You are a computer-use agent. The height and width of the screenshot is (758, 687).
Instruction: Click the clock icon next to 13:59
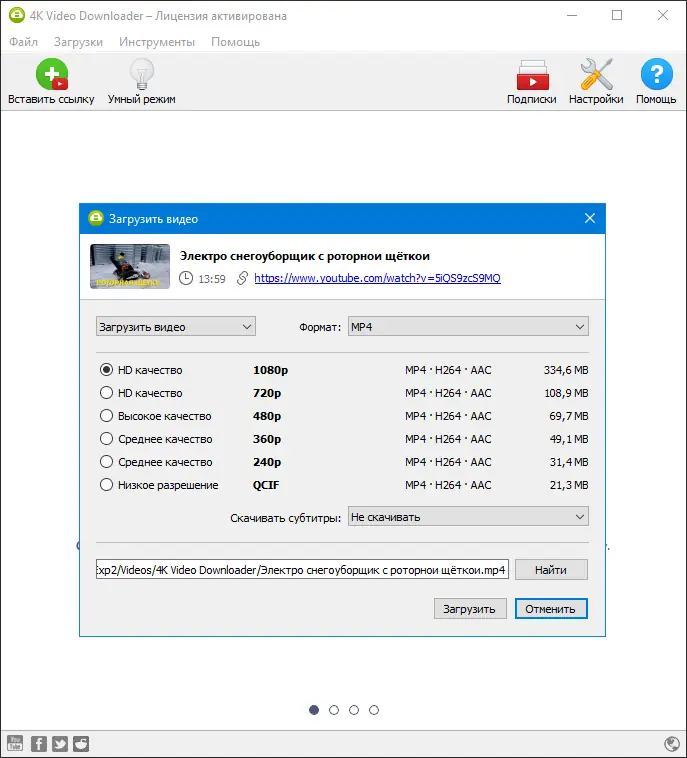[186, 278]
